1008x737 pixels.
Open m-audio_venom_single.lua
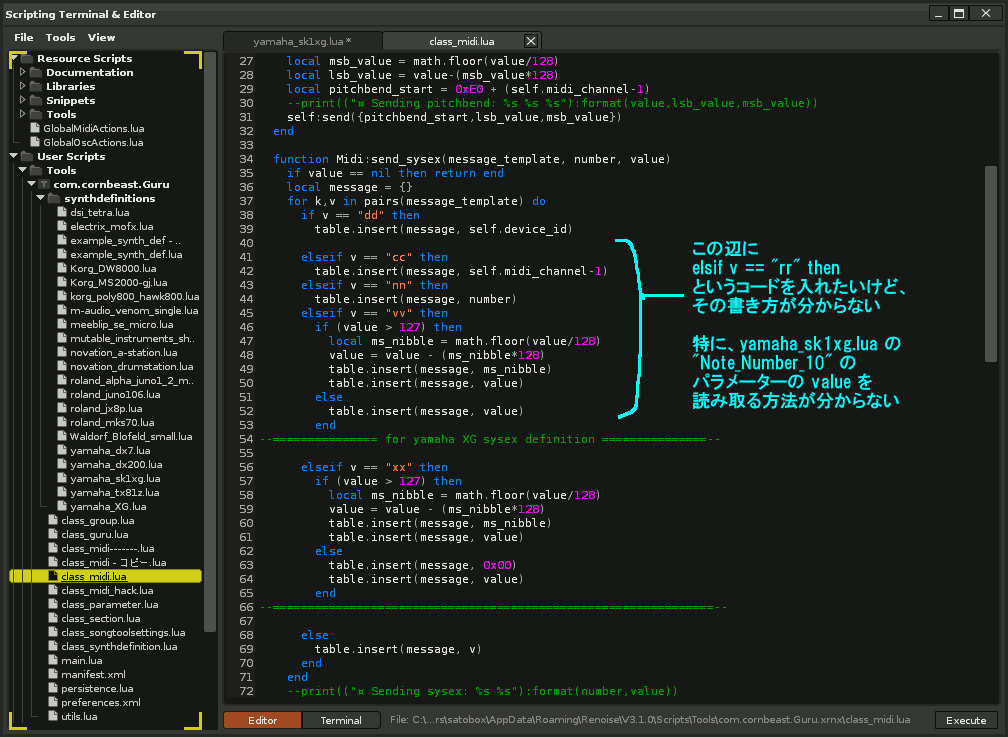(x=134, y=311)
